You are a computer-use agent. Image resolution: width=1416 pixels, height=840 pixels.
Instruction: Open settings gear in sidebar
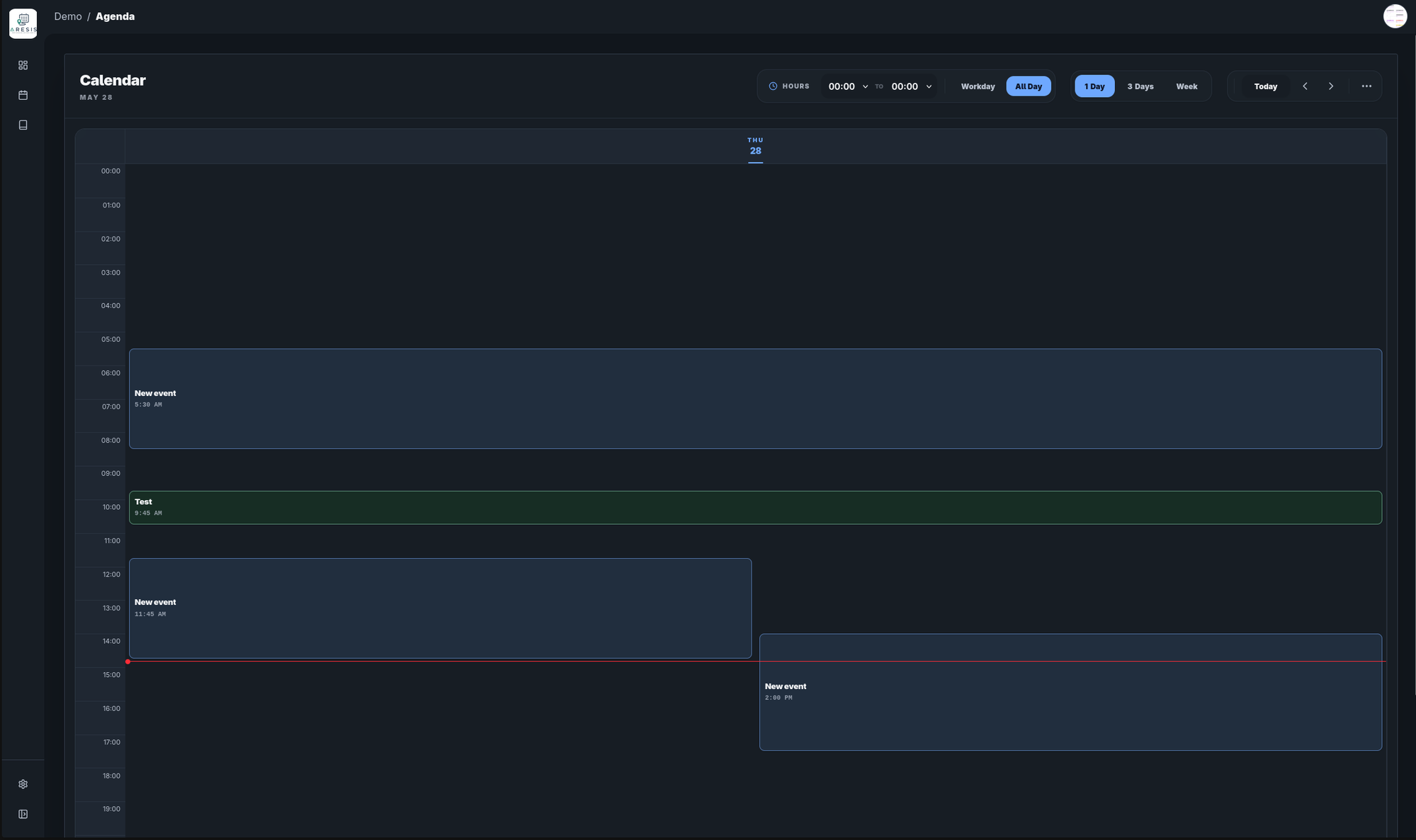tap(23, 784)
